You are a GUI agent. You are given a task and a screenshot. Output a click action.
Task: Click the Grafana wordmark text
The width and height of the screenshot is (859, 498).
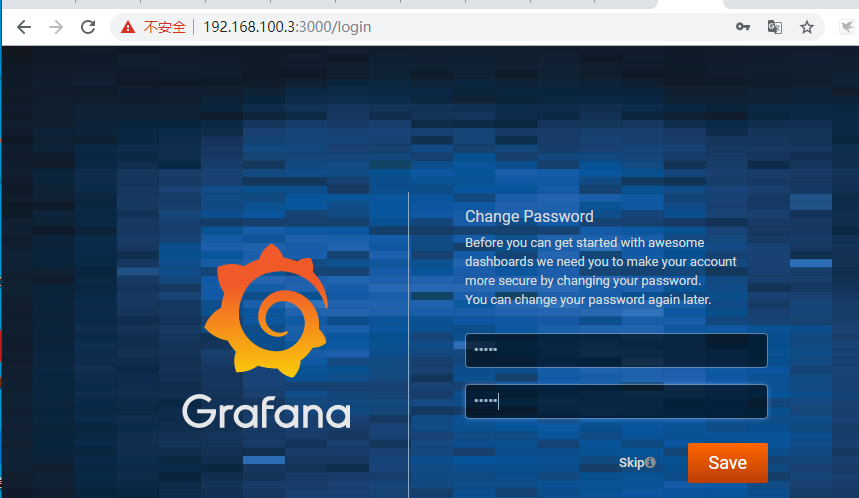[x=266, y=411]
